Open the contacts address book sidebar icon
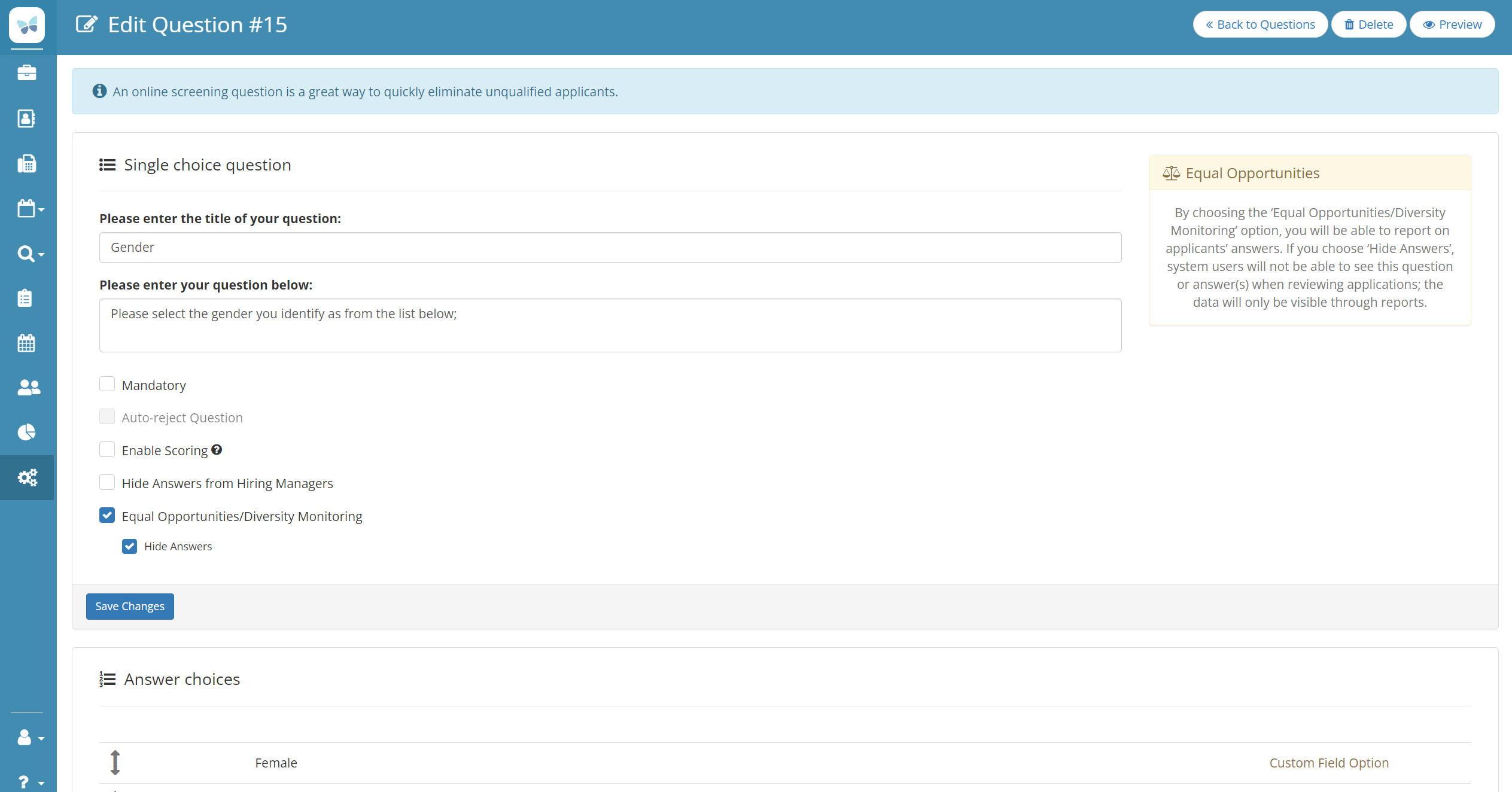1512x792 pixels. [x=27, y=118]
